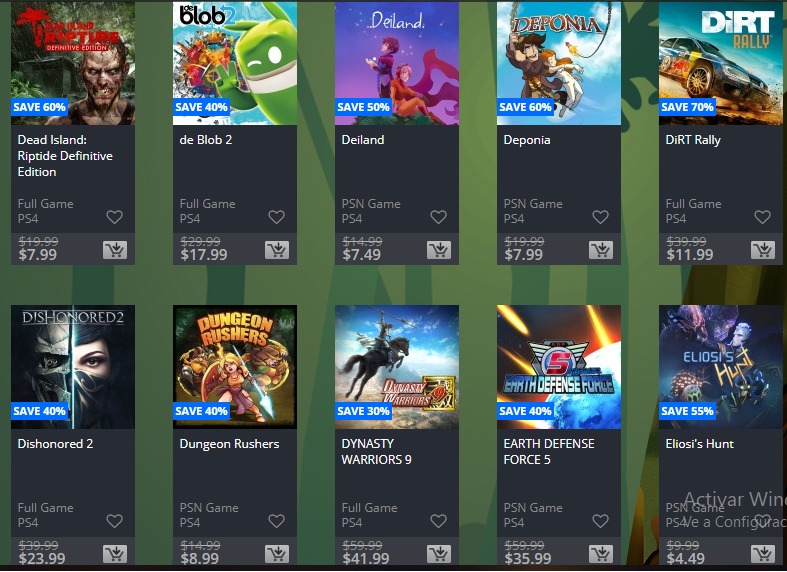
Task: Toggle wishlist heart for Dishonored 2
Action: (x=114, y=521)
